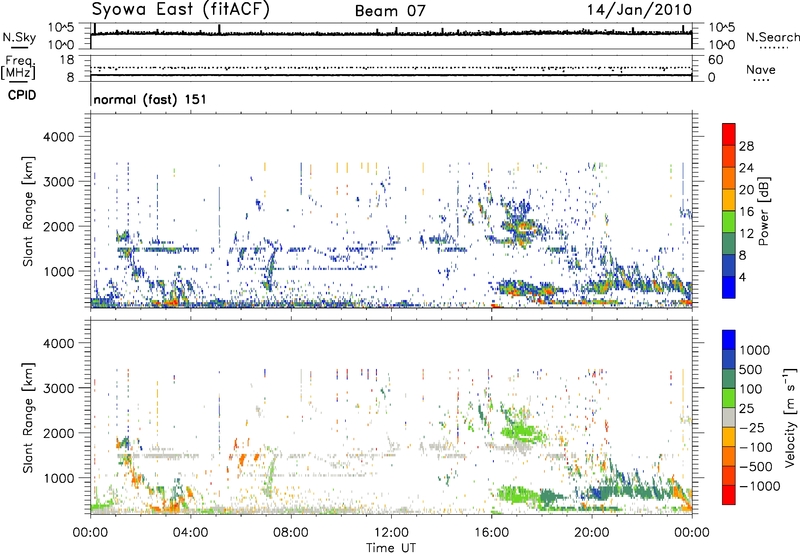
Task: Click the power panel 'Slant Range [km]' label
Action: pyautogui.click(x=28, y=211)
